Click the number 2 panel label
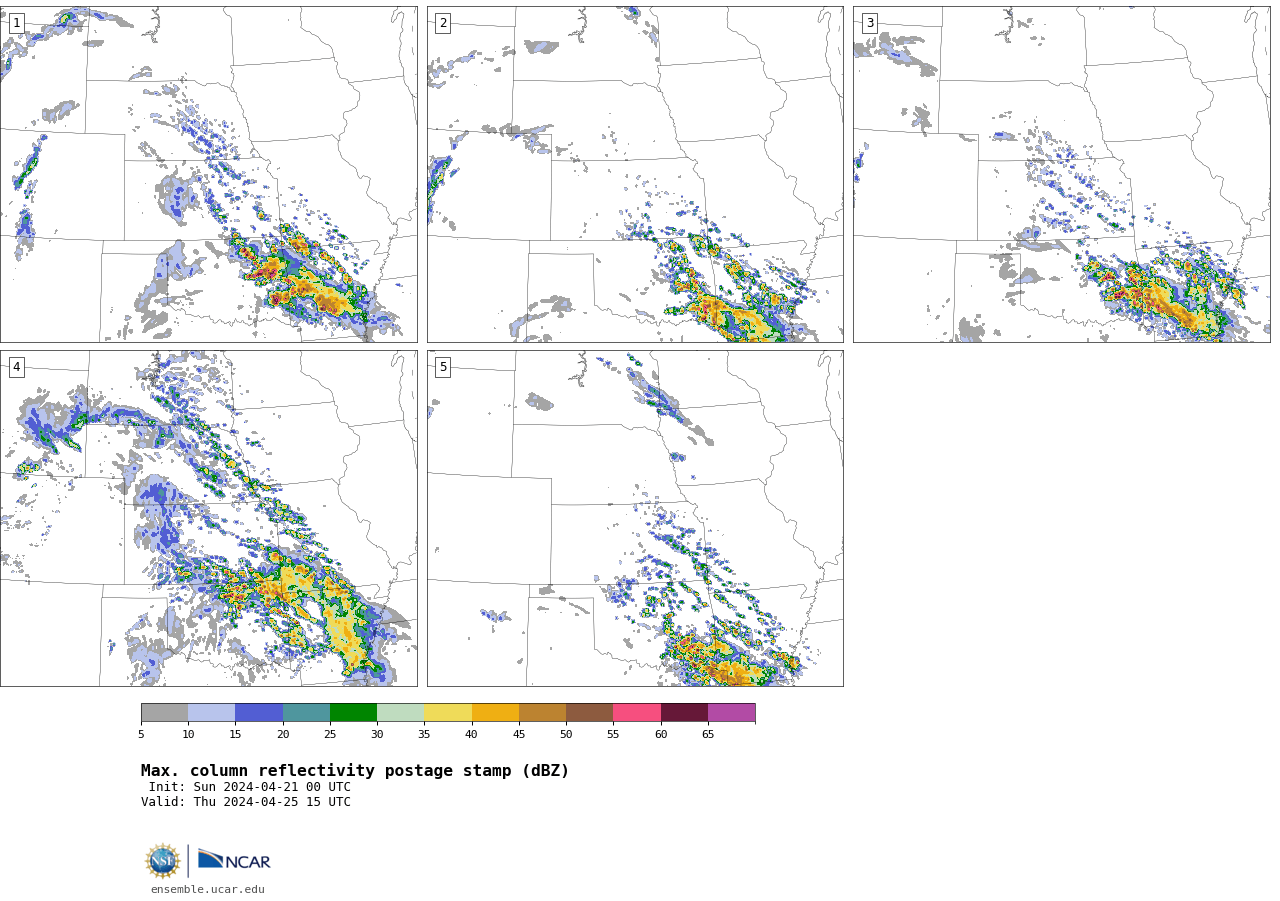1280x901 pixels. tap(443, 23)
